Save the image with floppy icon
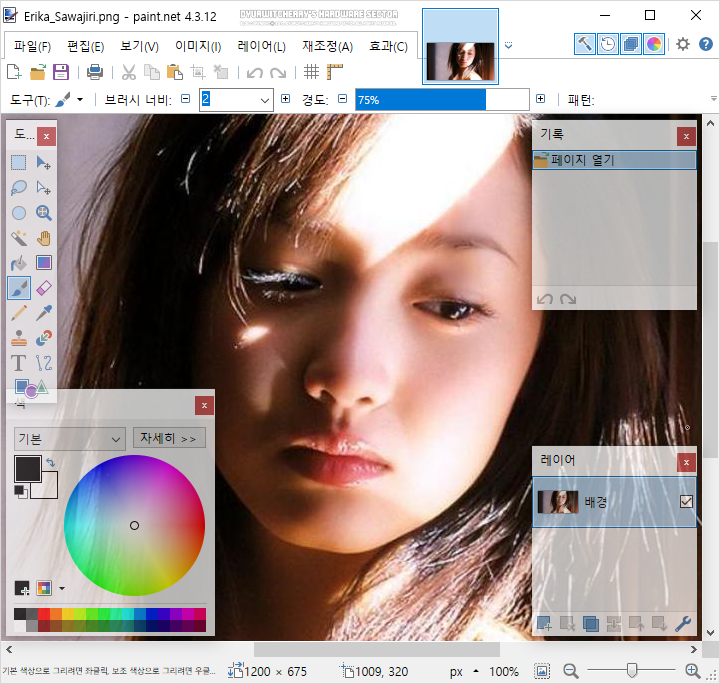The image size is (720, 684). coord(61,72)
